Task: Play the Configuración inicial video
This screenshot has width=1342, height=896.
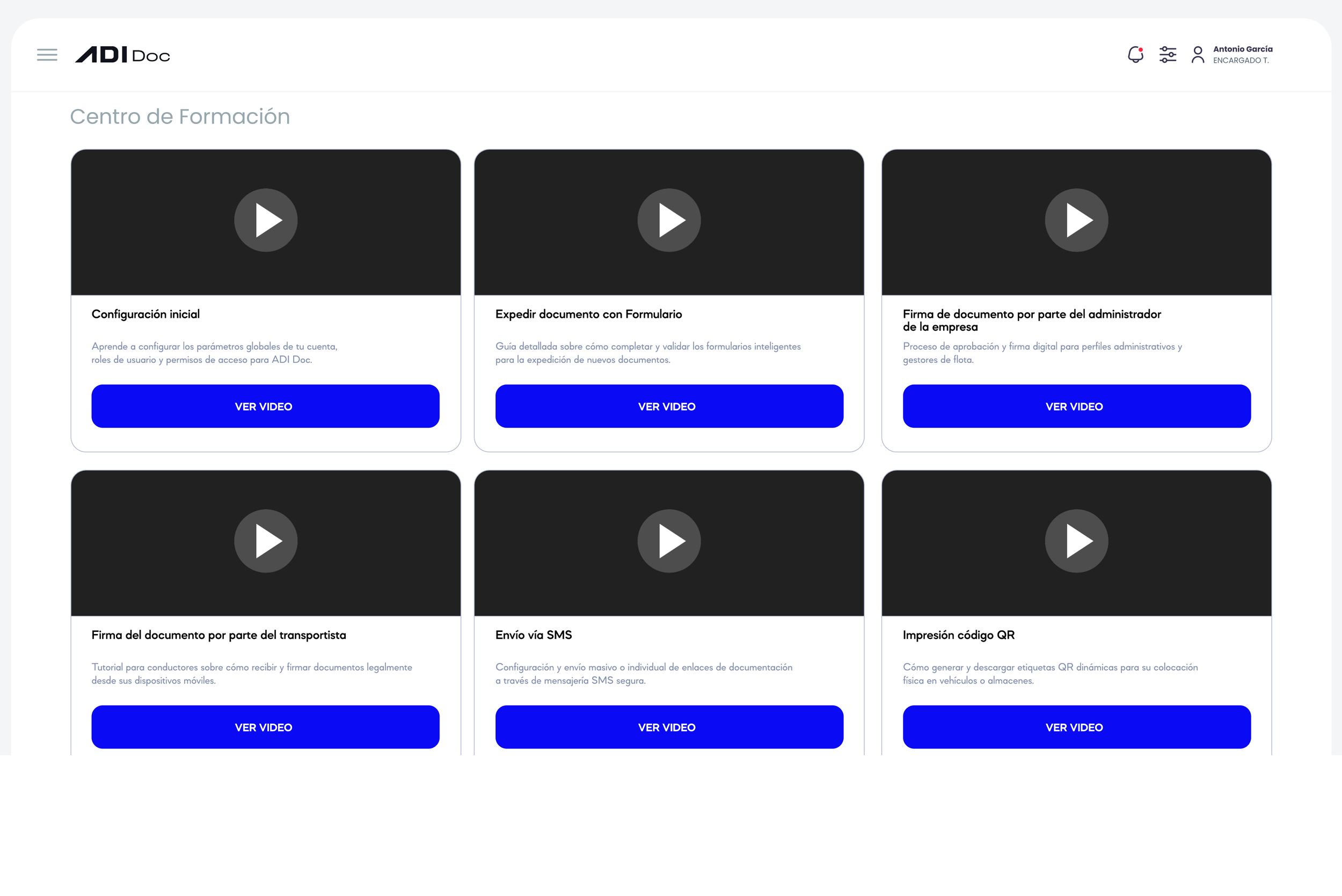Action: [266, 220]
